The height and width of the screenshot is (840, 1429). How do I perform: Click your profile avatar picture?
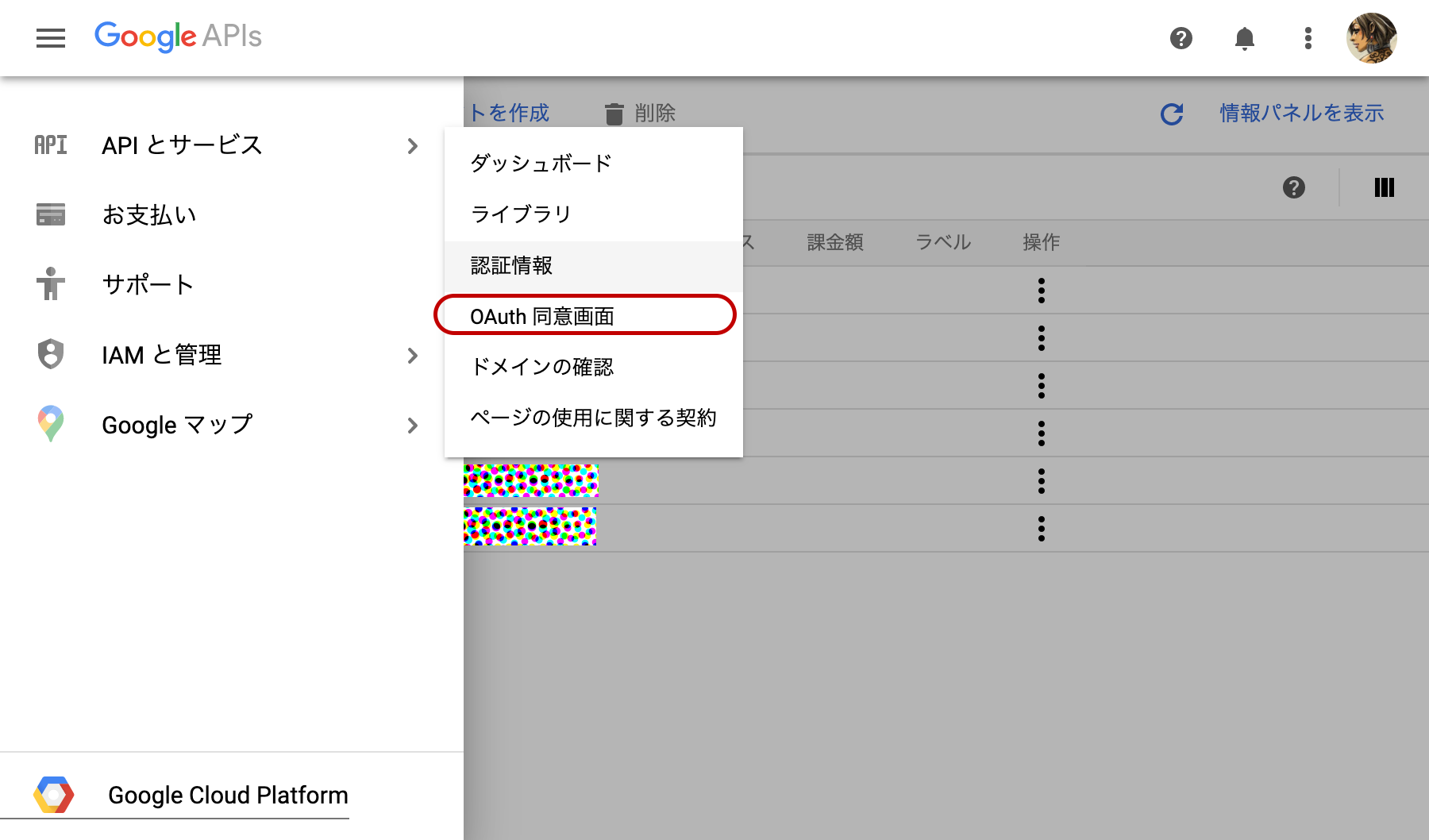[1372, 37]
